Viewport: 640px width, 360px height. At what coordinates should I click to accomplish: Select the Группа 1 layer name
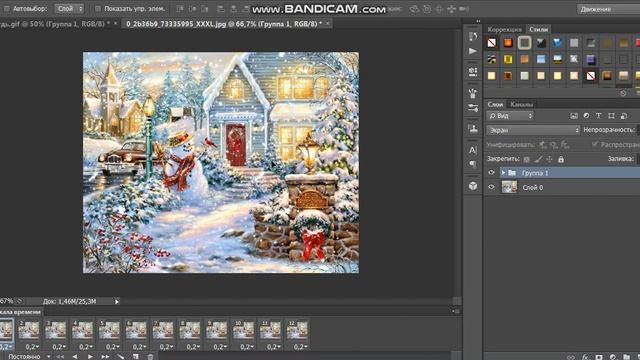point(535,173)
